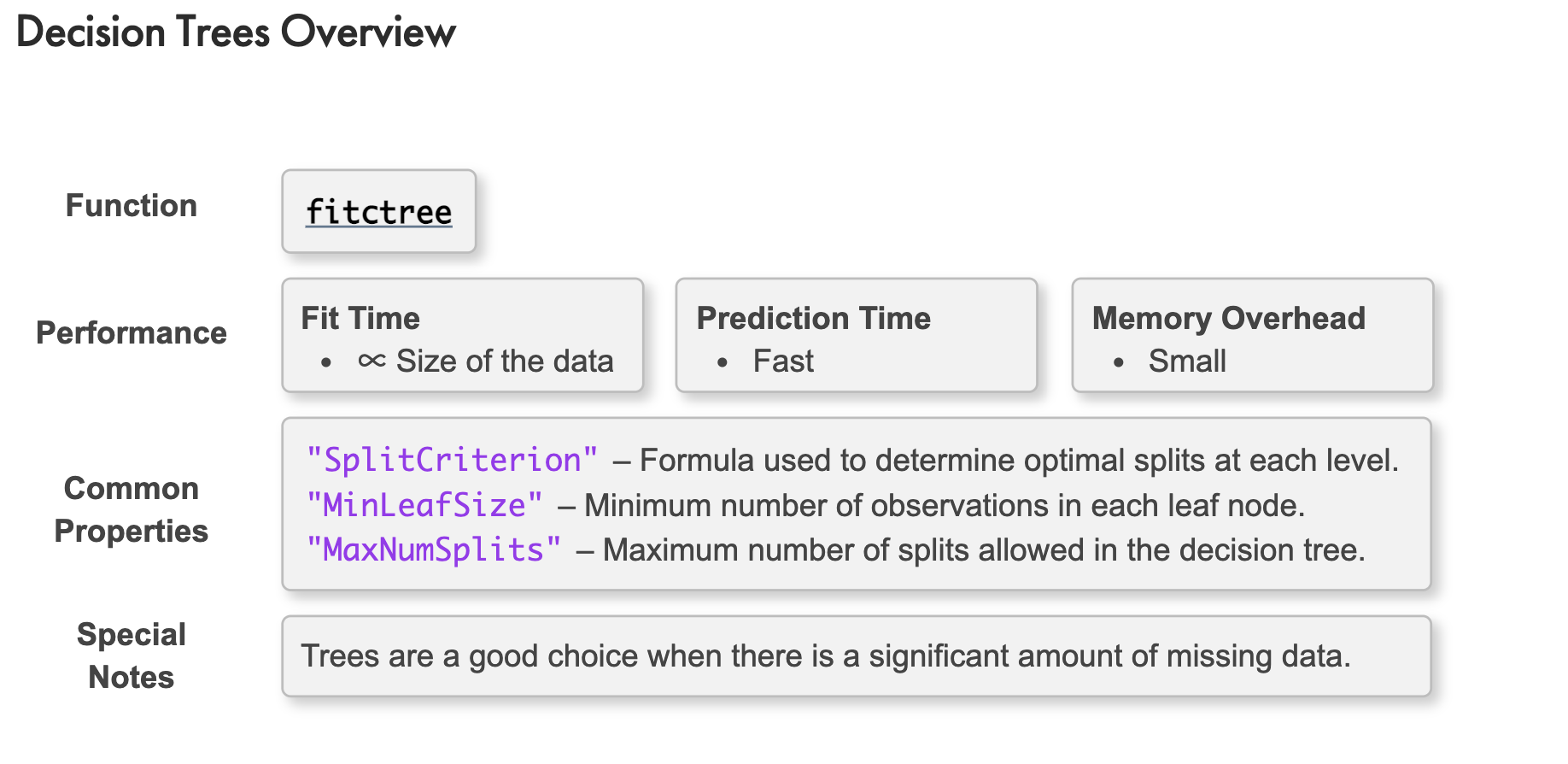Click the Common Properties row label

click(132, 509)
